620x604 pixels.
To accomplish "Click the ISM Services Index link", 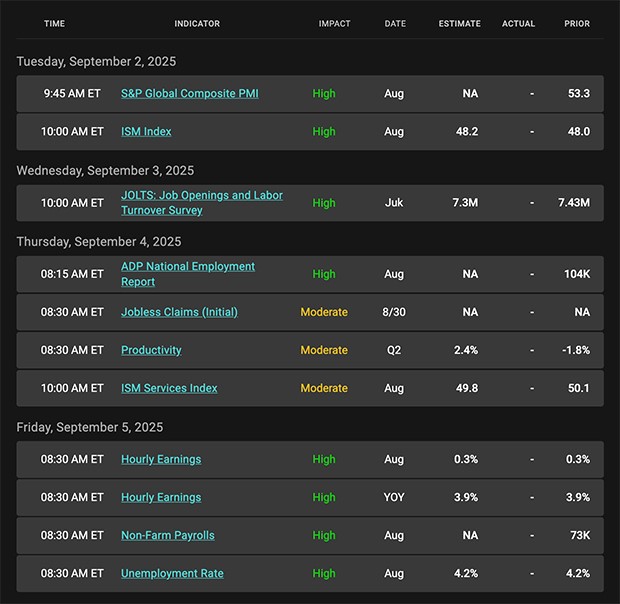I will tap(169, 388).
